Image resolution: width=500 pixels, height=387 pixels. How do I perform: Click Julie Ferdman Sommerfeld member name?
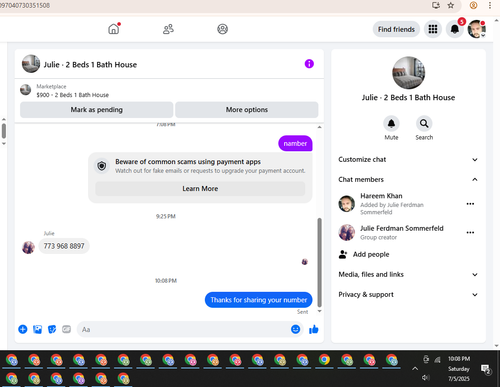[x=402, y=228]
